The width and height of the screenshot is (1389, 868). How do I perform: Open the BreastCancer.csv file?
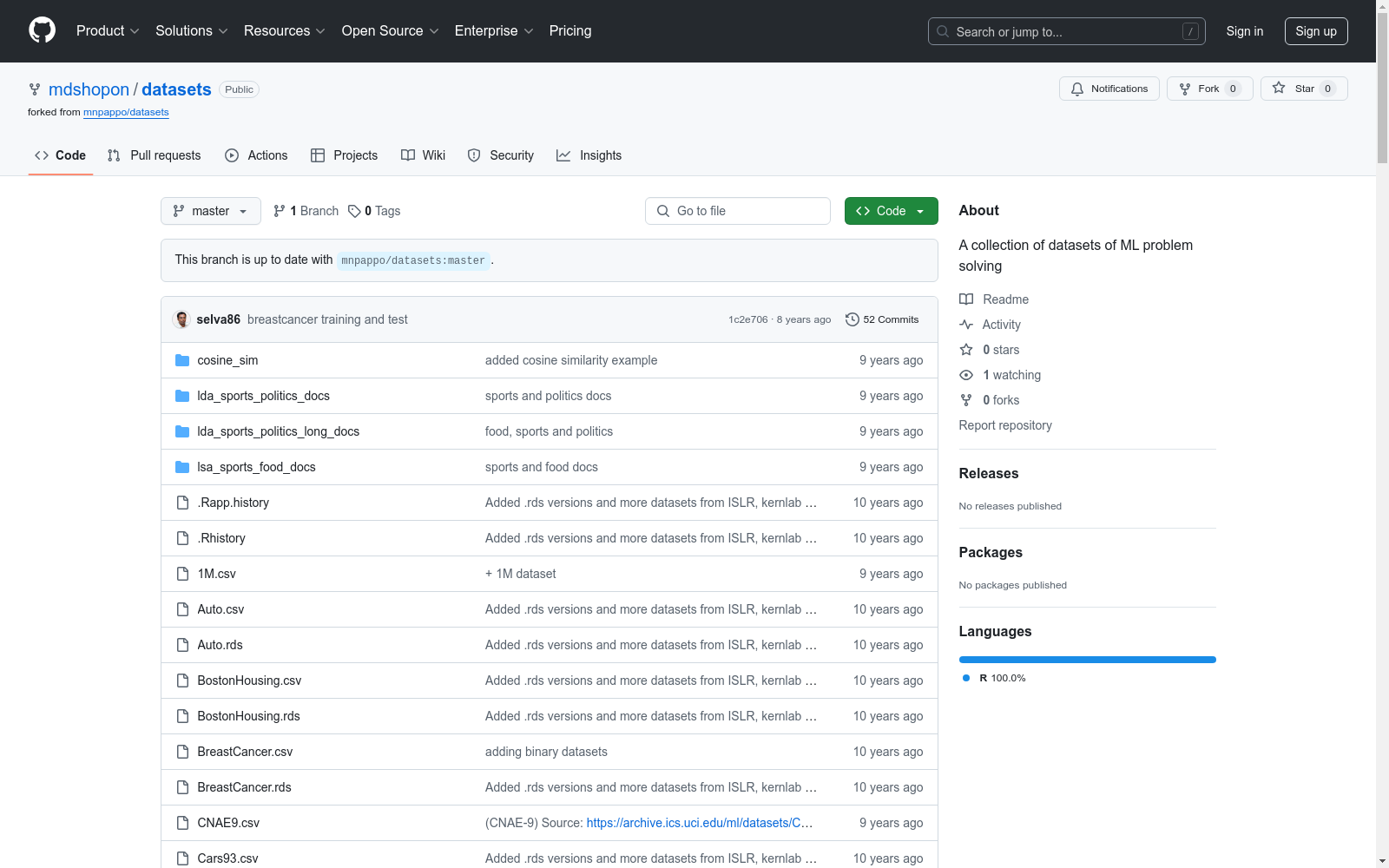point(245,752)
